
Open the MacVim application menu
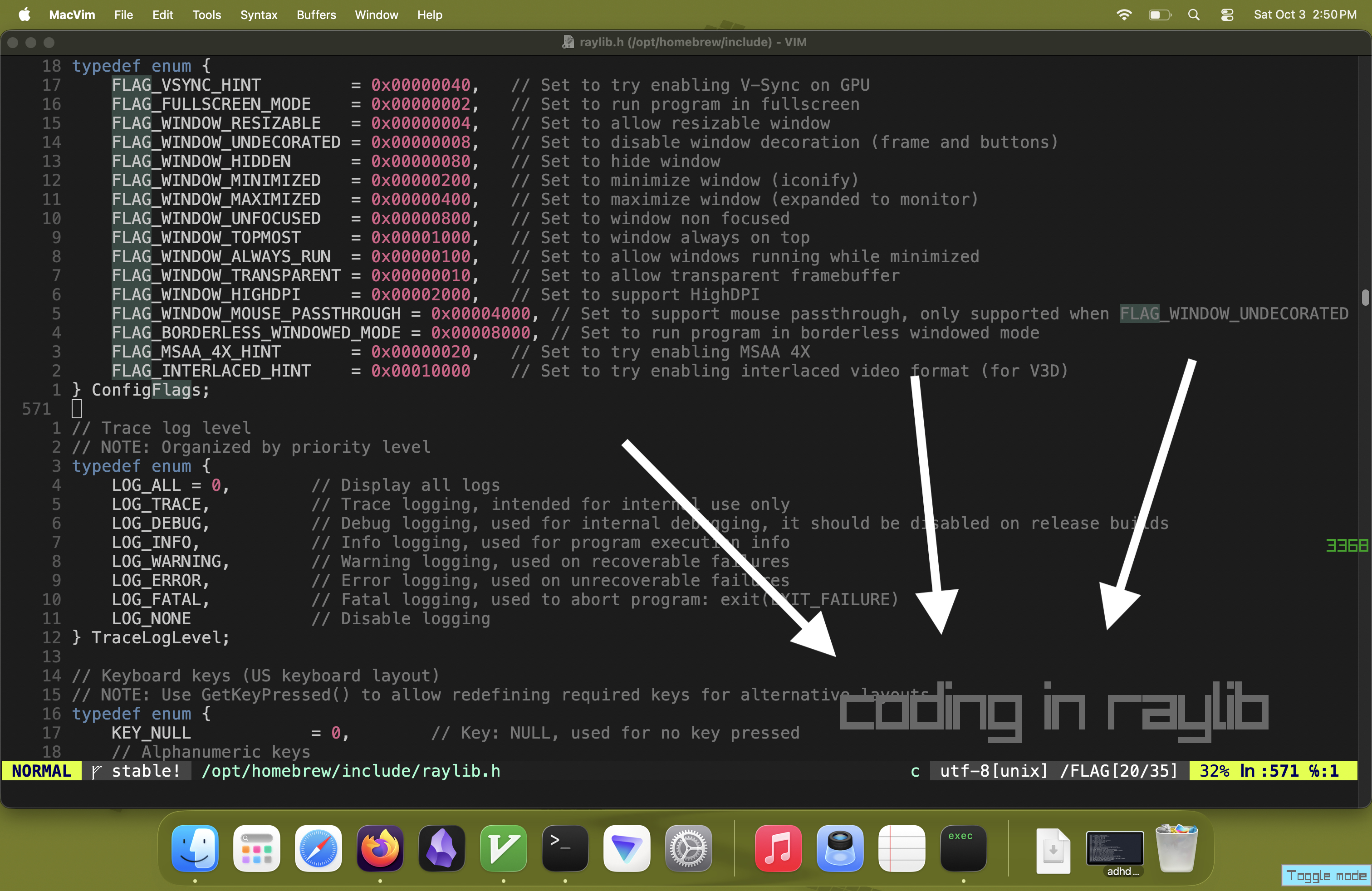click(x=72, y=15)
